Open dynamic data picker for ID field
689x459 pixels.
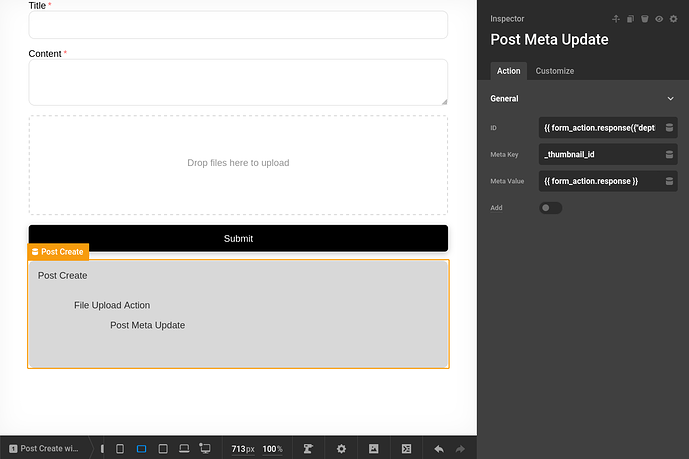tap(669, 128)
